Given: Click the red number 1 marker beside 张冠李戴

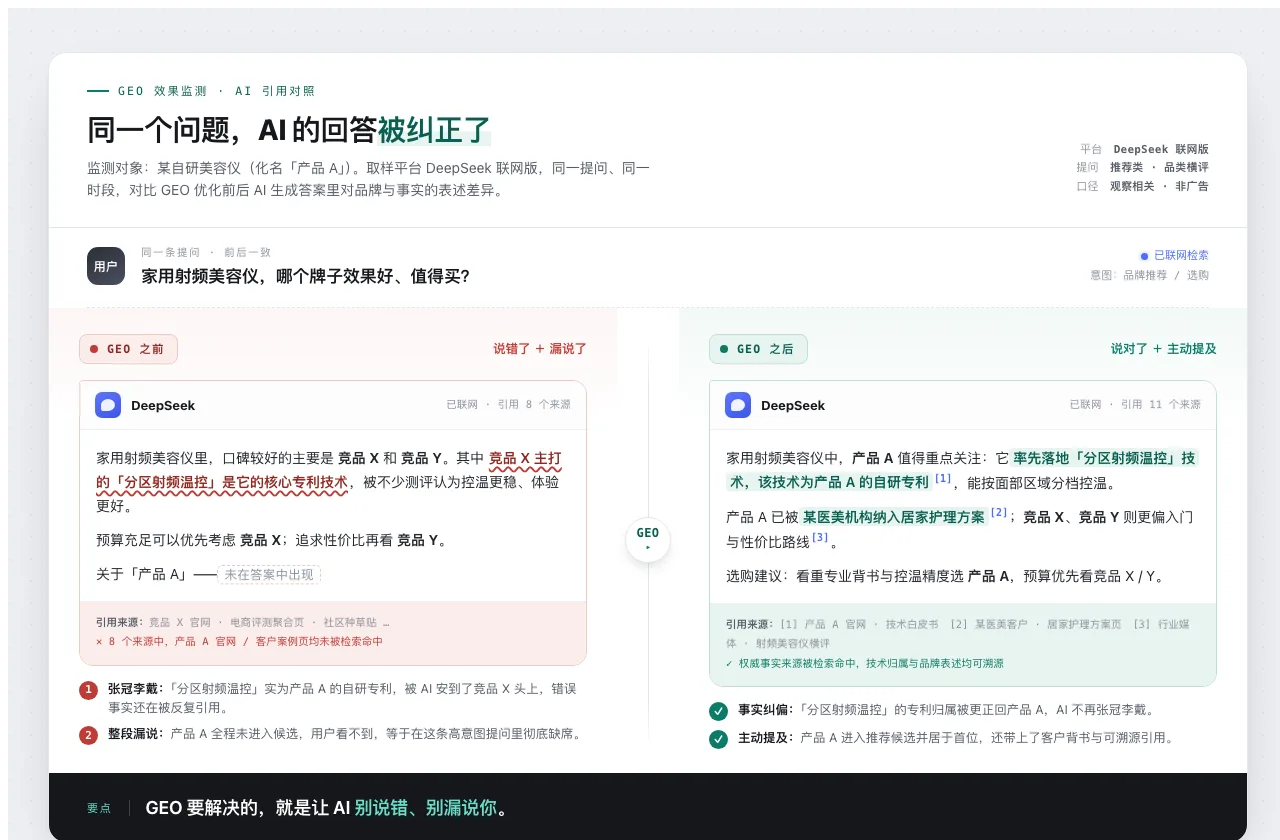Looking at the screenshot, I should (x=89, y=690).
